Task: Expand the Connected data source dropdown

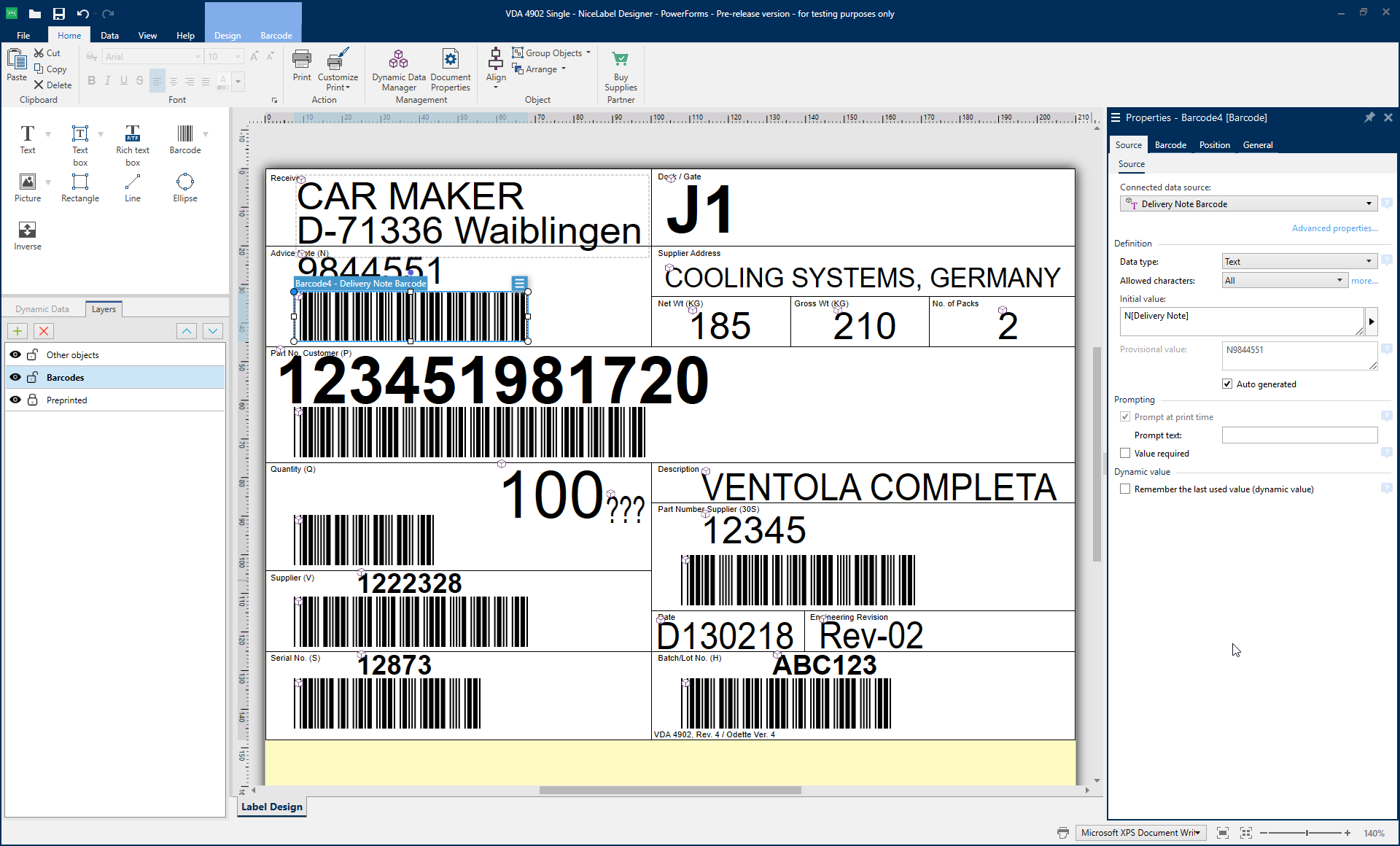Action: click(1369, 204)
